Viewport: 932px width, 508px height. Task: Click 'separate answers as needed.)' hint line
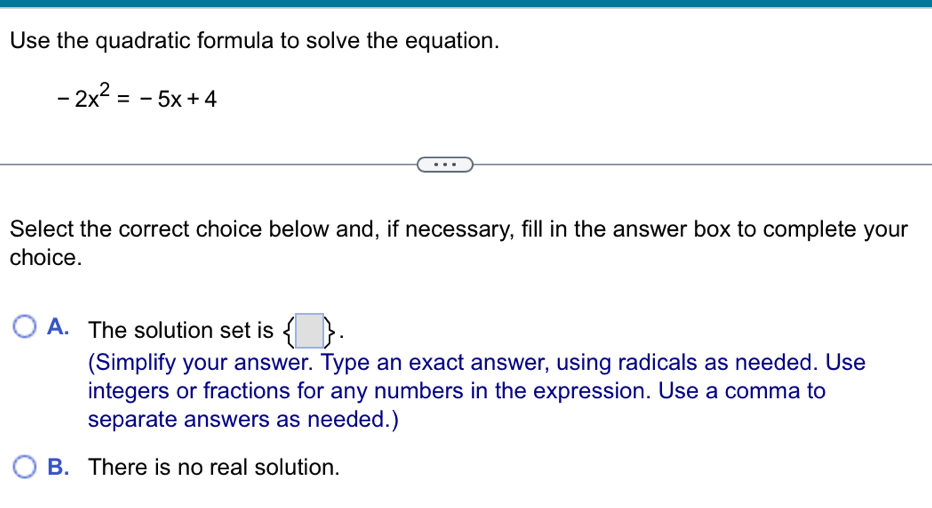(x=243, y=419)
